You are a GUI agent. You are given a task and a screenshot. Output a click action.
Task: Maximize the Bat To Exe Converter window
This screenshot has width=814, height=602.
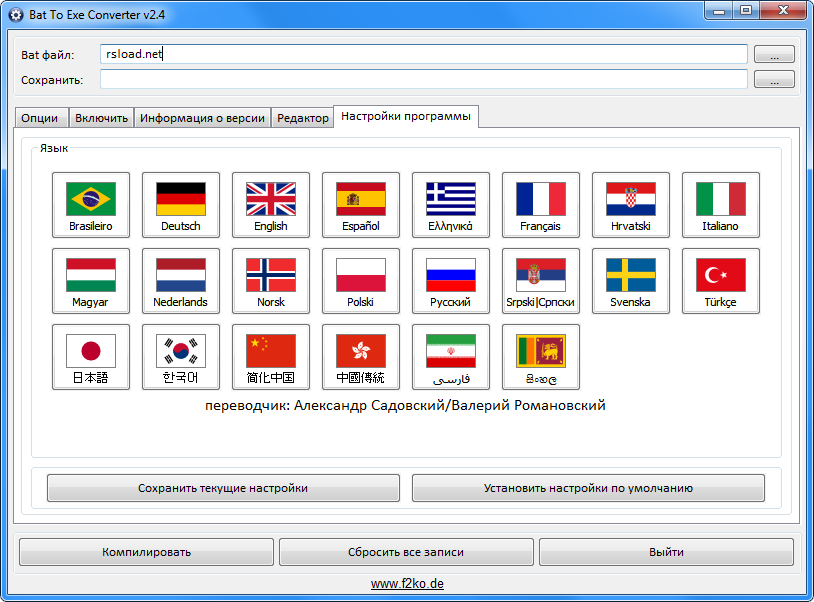[746, 11]
